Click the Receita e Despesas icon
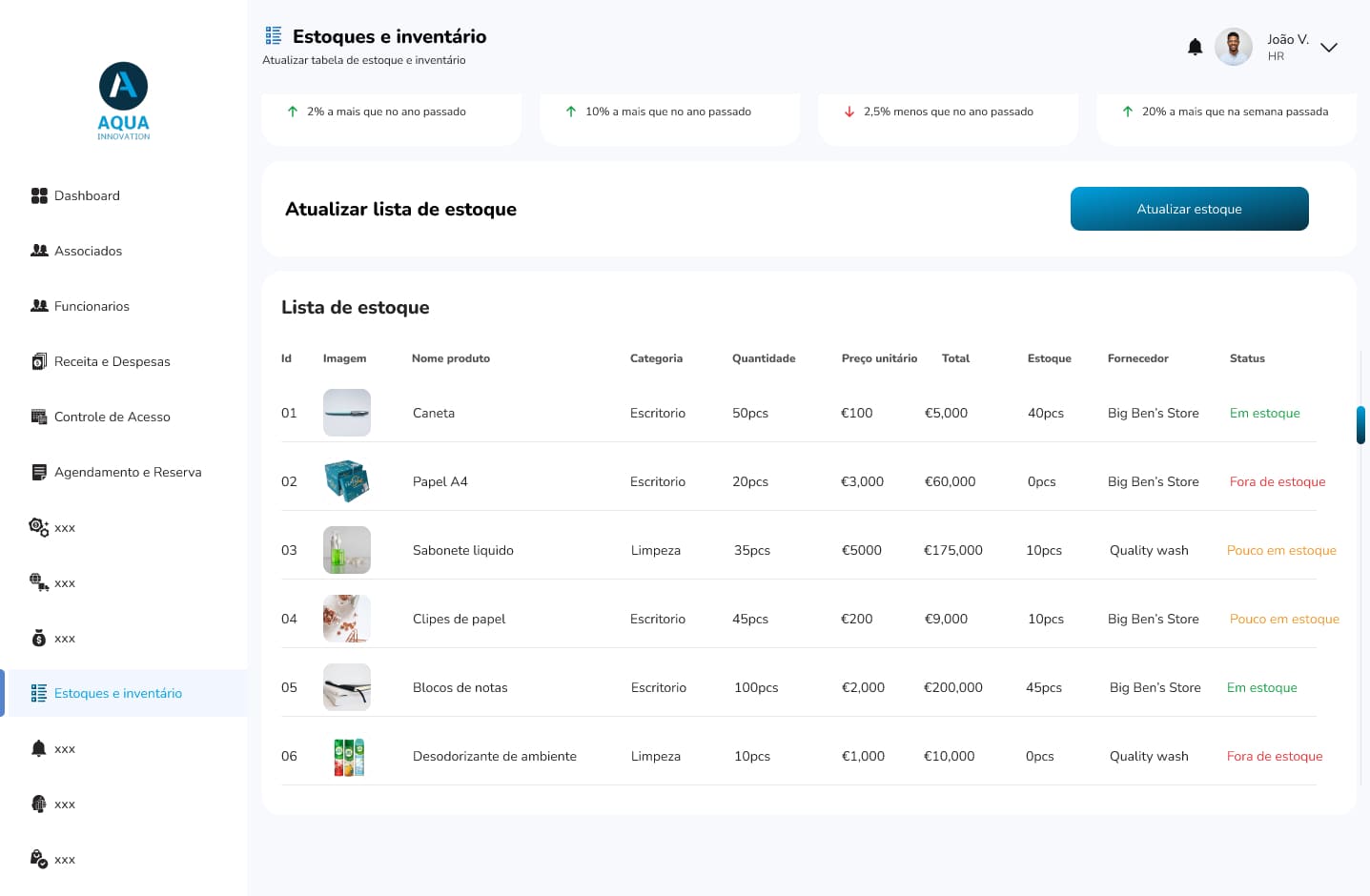This screenshot has width=1370, height=896. click(39, 361)
